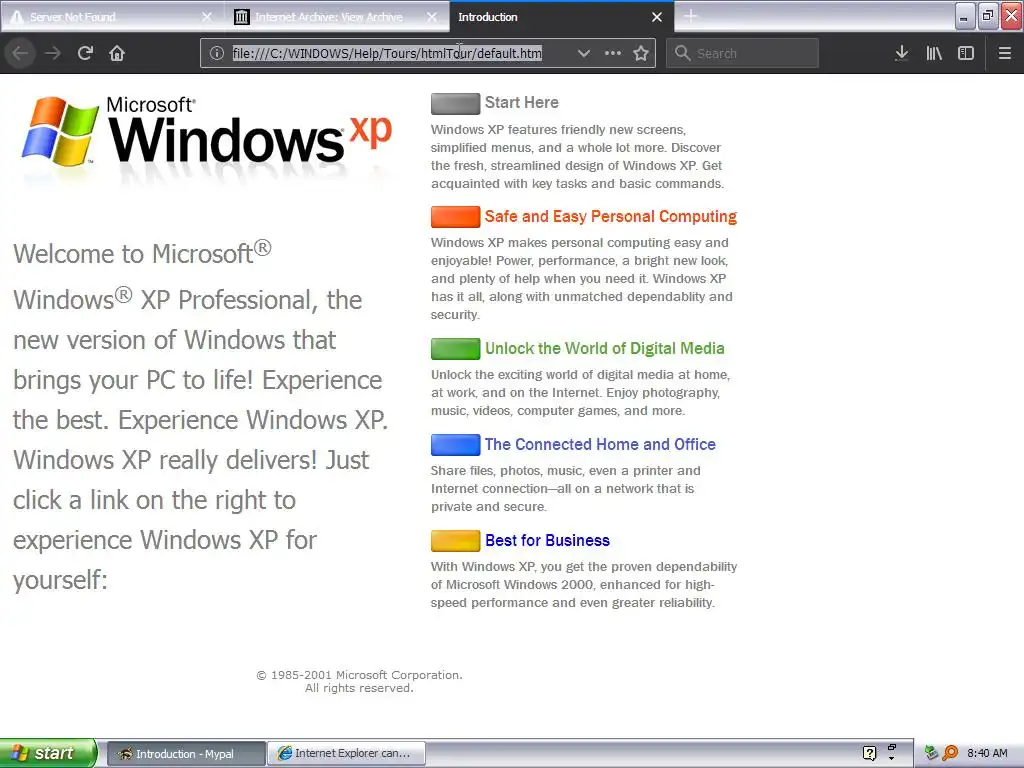The width and height of the screenshot is (1024, 768).
Task: Click the 'All rights reserved.' text
Action: tap(359, 688)
